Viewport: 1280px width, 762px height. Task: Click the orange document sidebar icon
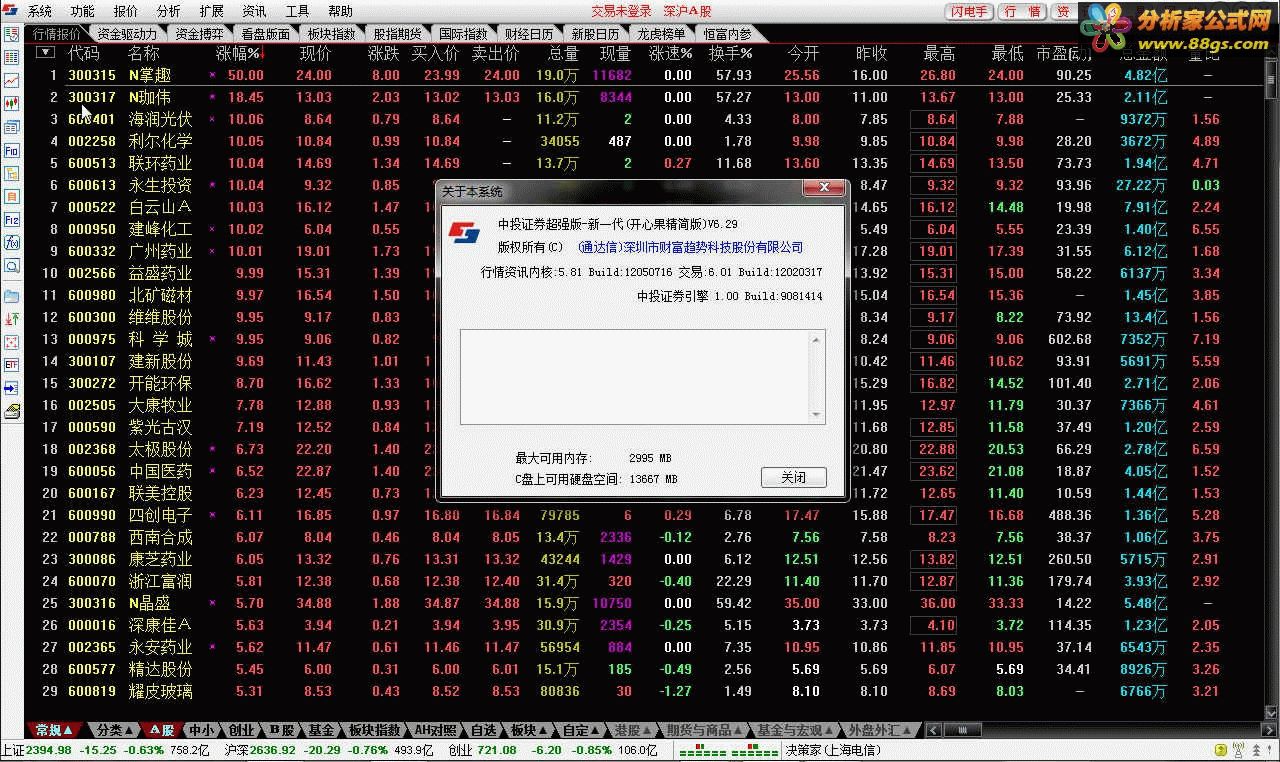point(12,197)
